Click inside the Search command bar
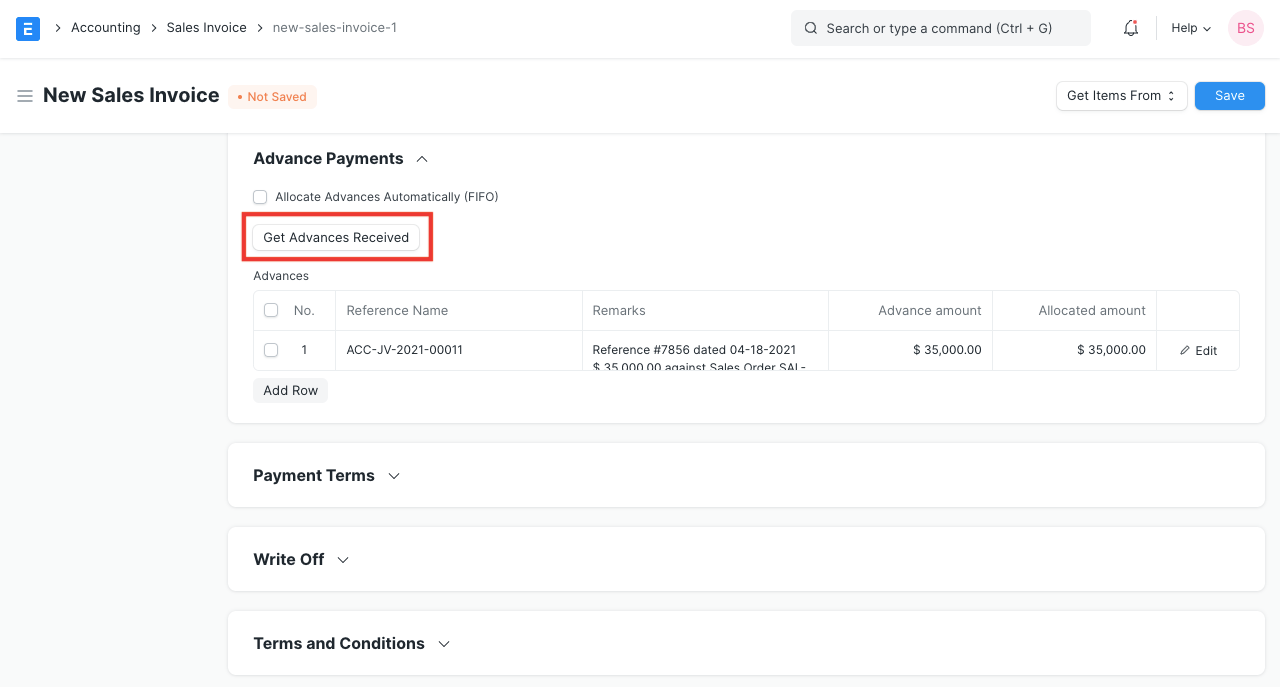Viewport: 1280px width, 687px height. pyautogui.click(x=940, y=28)
